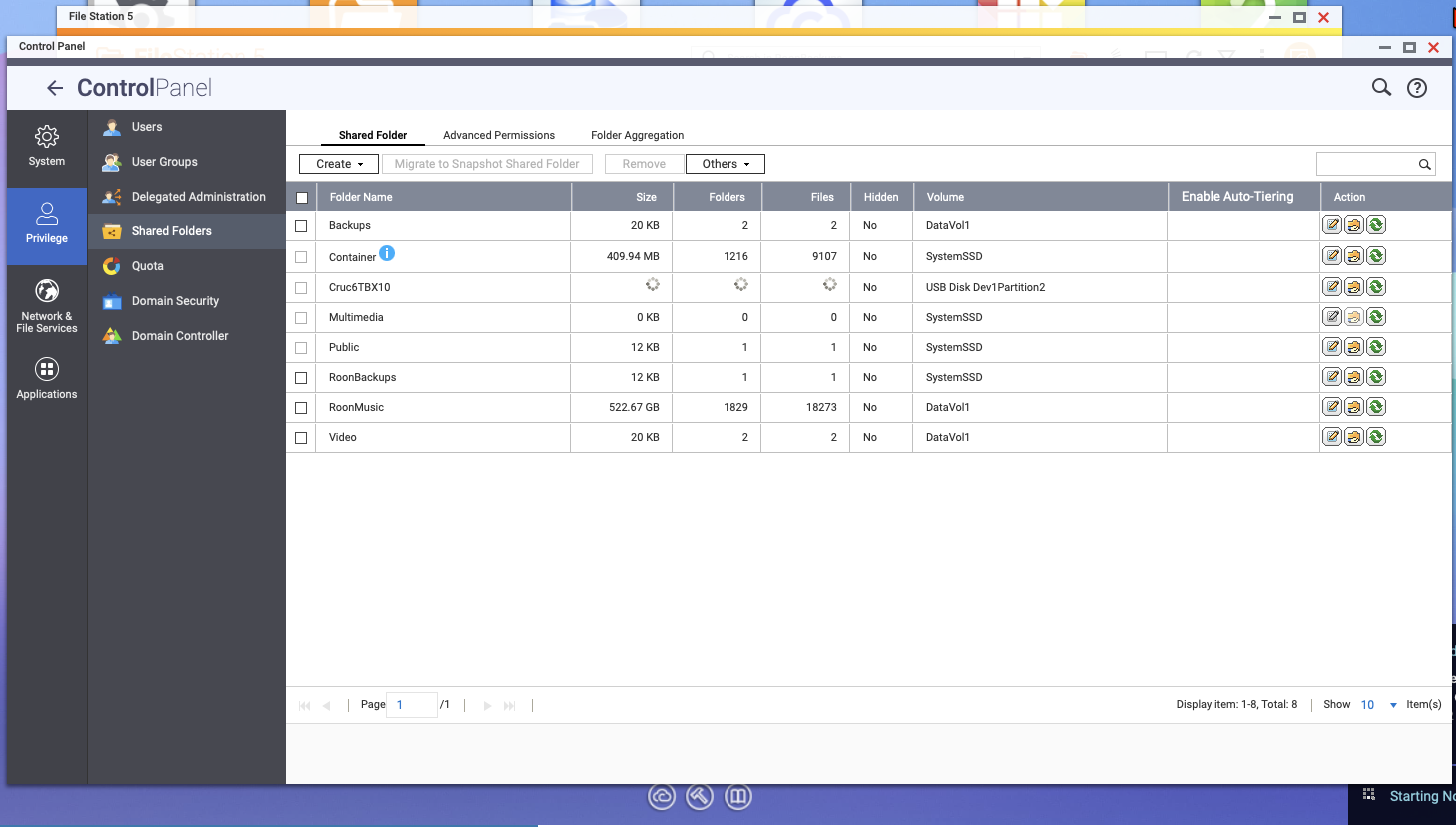Open Domain Controller
The height and width of the screenshot is (827, 1456).
[x=187, y=336]
